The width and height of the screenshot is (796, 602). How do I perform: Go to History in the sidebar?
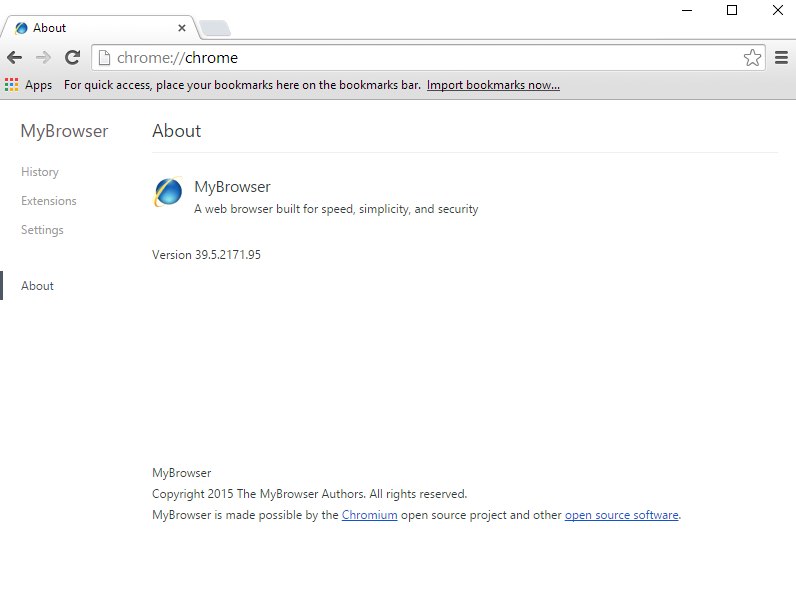coord(40,172)
